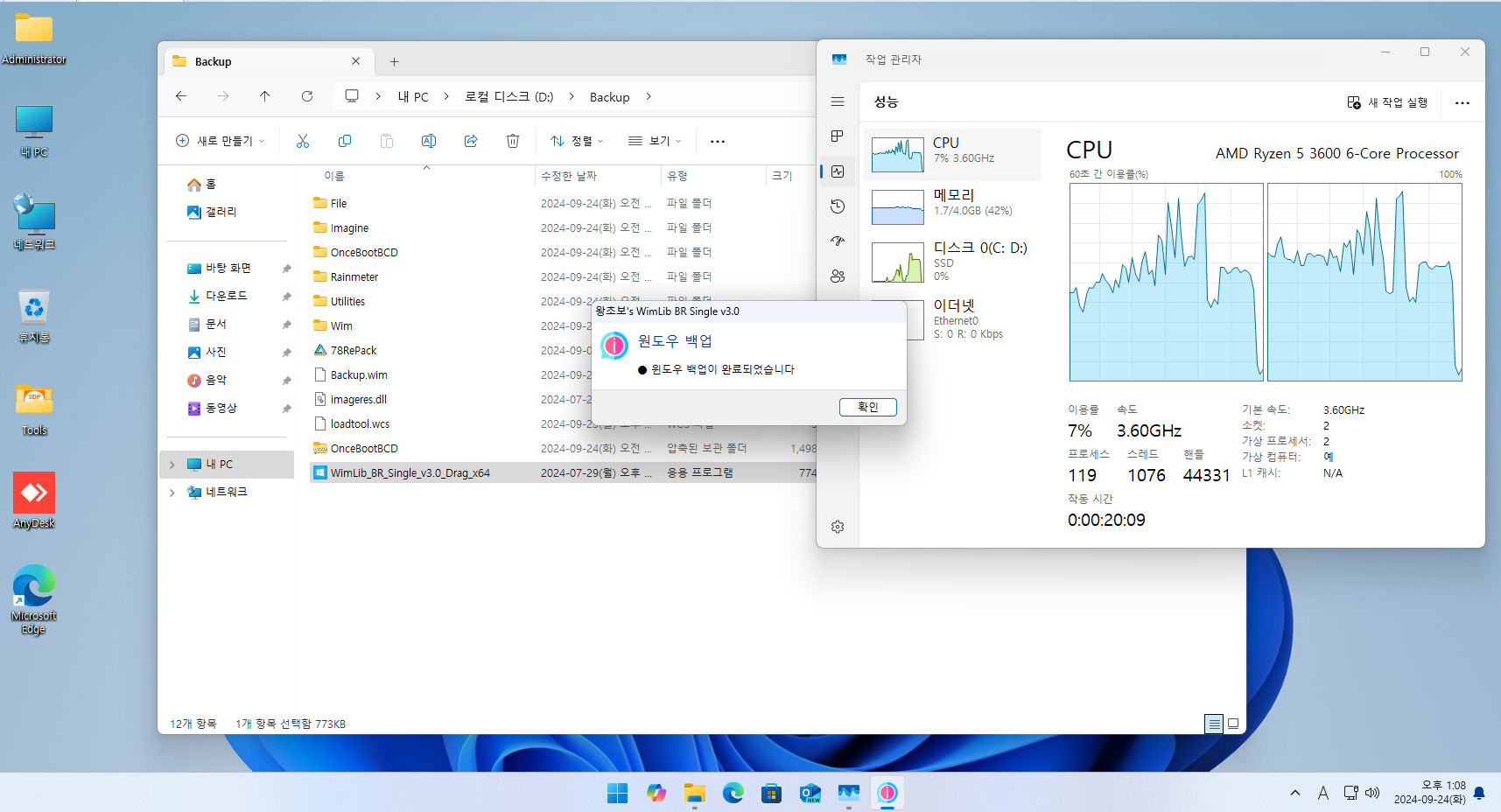
Task: Expand the 내 PC tree node
Action: point(172,465)
